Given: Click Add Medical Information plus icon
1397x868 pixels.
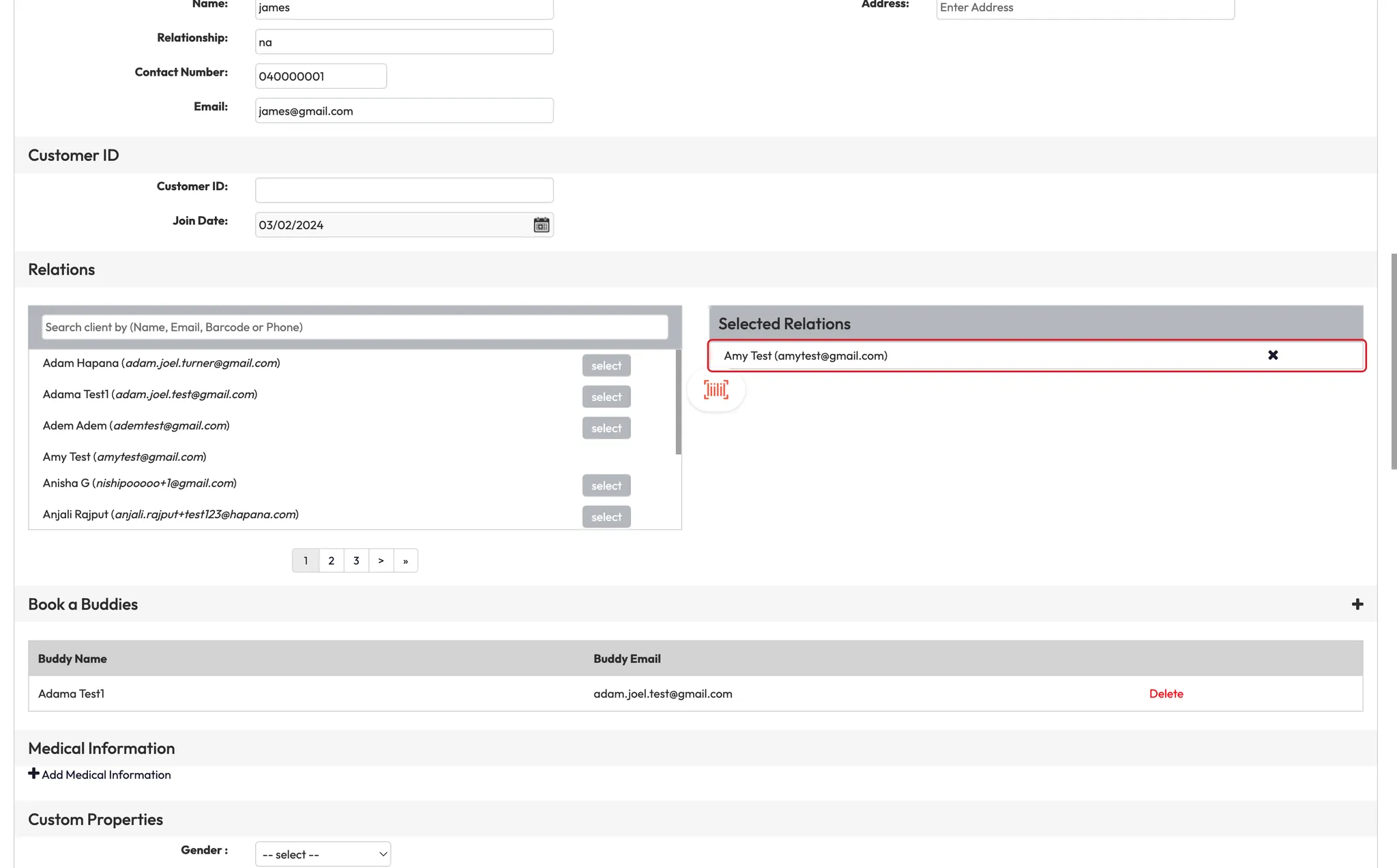Looking at the screenshot, I should tap(33, 774).
